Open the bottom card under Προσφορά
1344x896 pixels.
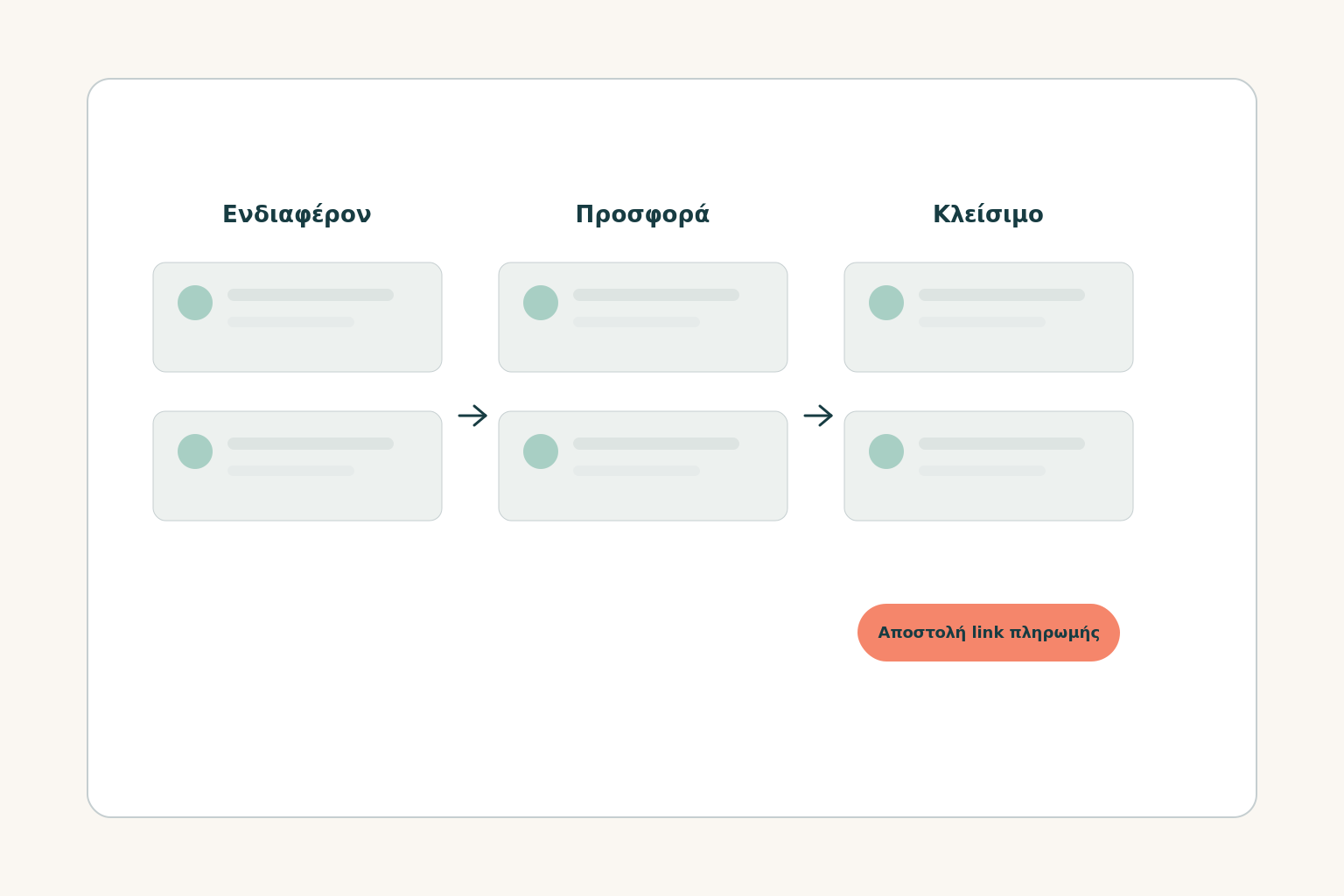tap(643, 465)
